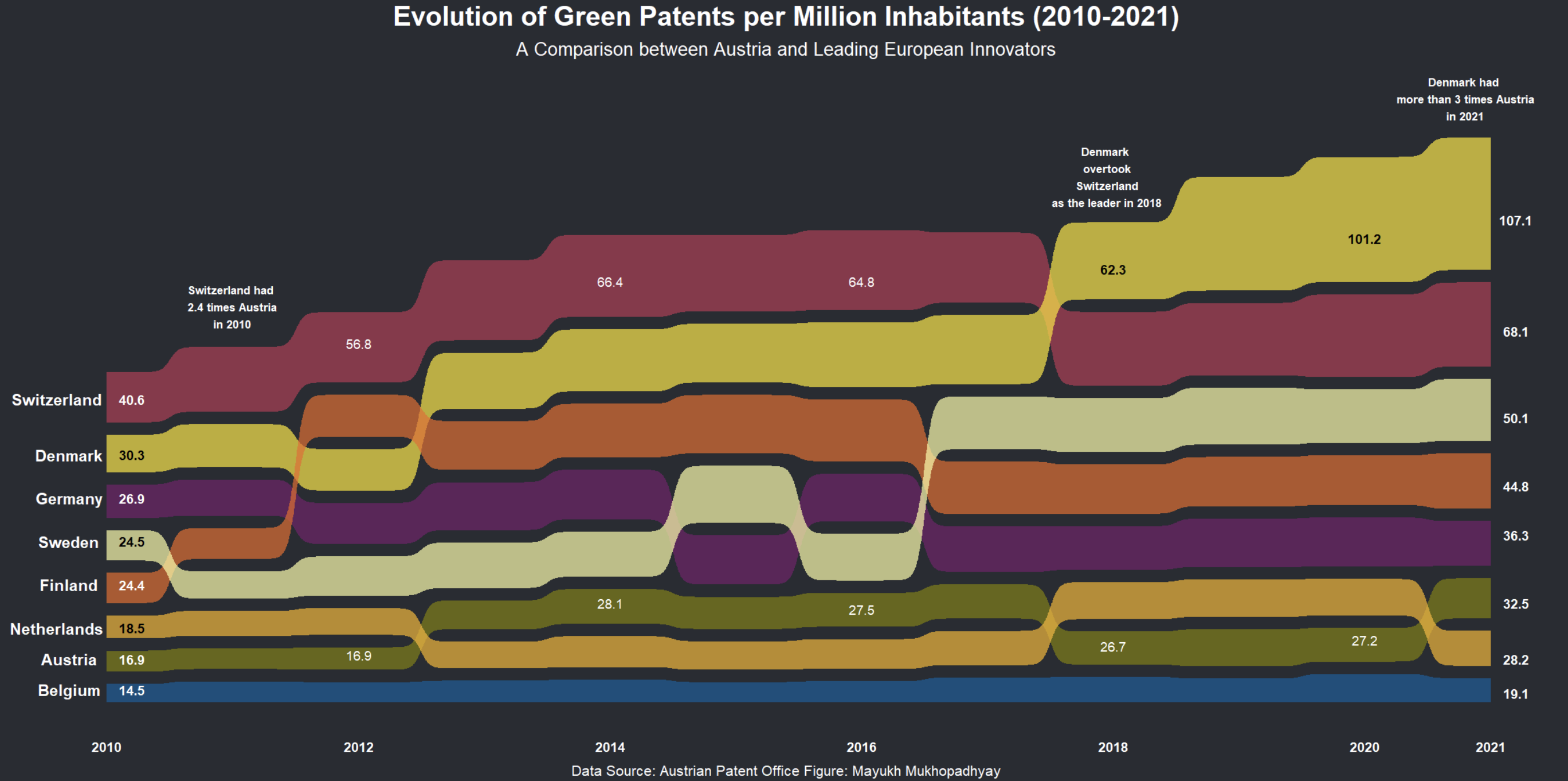Click the Finland country label

(68, 585)
